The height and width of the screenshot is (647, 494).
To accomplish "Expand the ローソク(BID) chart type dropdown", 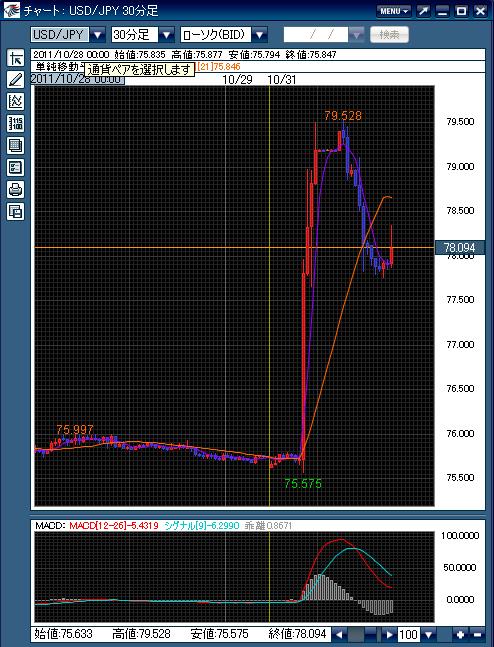I will pyautogui.click(x=260, y=35).
